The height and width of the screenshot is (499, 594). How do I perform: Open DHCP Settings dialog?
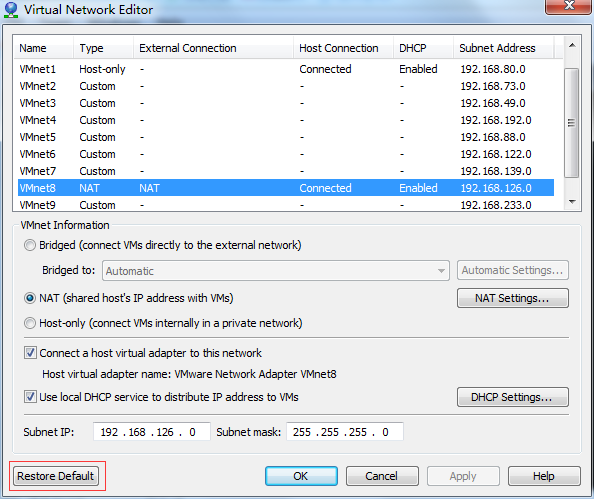click(x=513, y=397)
